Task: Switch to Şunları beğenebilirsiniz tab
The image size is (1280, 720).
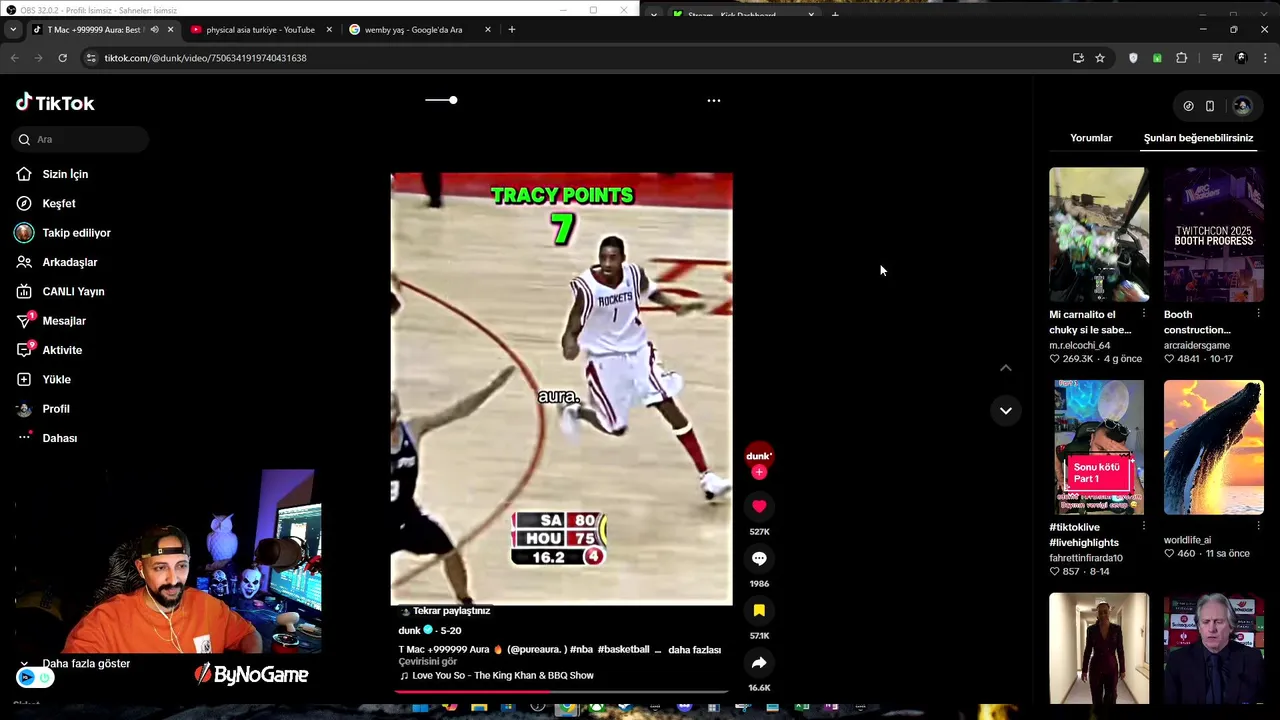Action: click(1198, 138)
